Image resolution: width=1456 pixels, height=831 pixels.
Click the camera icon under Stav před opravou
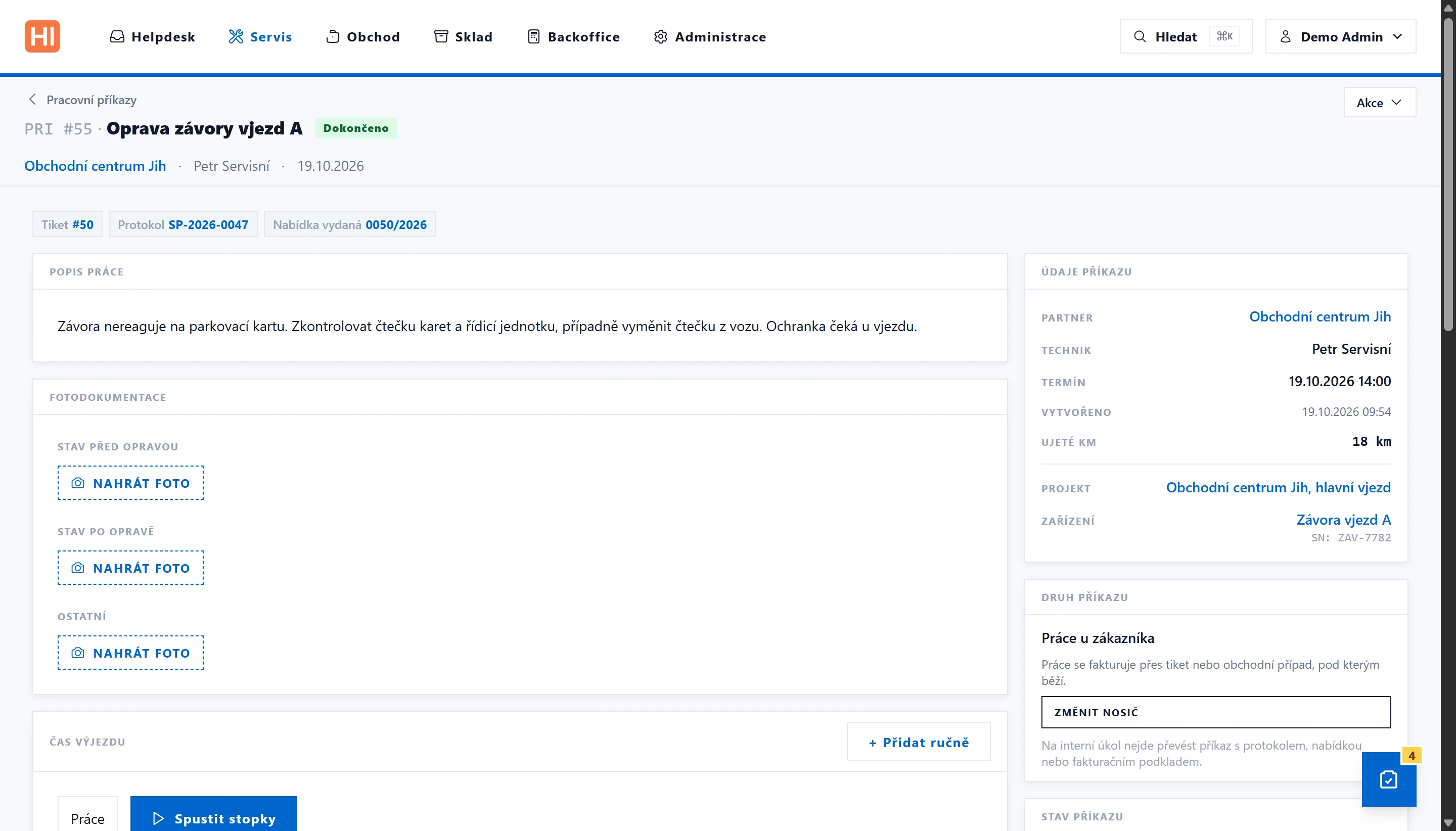78,483
